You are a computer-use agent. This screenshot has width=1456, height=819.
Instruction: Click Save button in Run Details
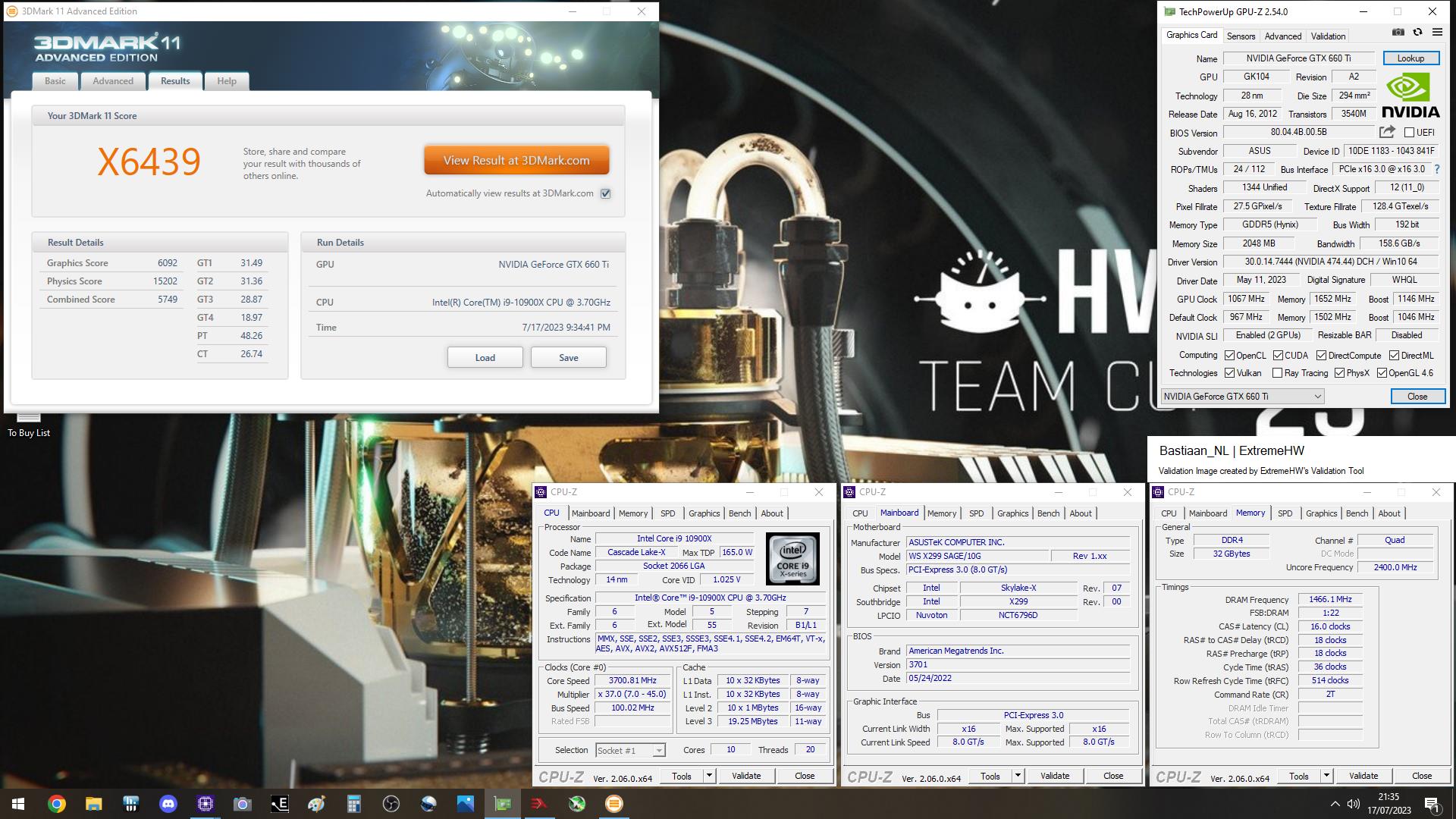pyautogui.click(x=569, y=357)
